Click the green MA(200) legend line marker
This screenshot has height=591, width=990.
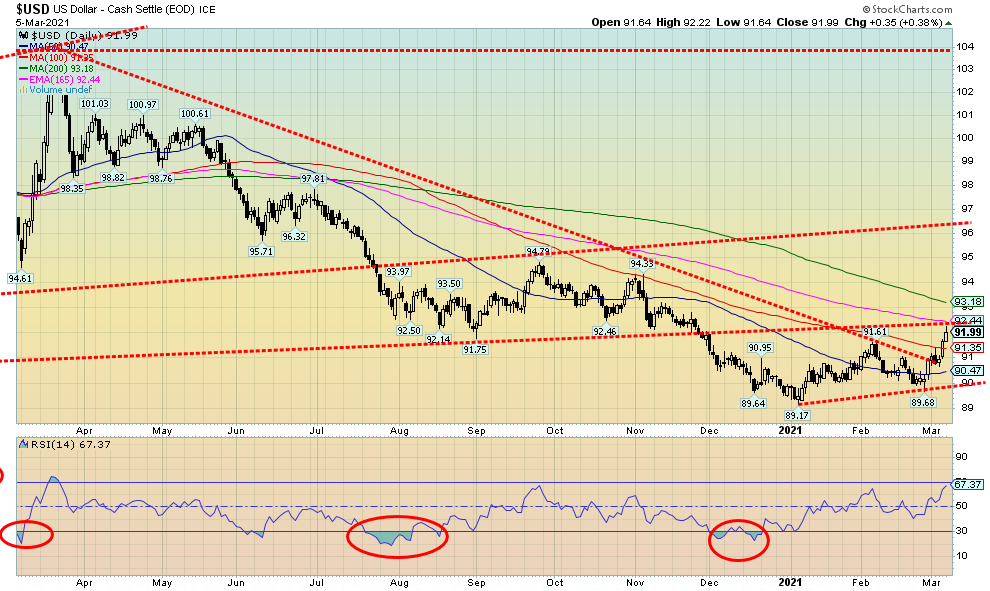23,67
